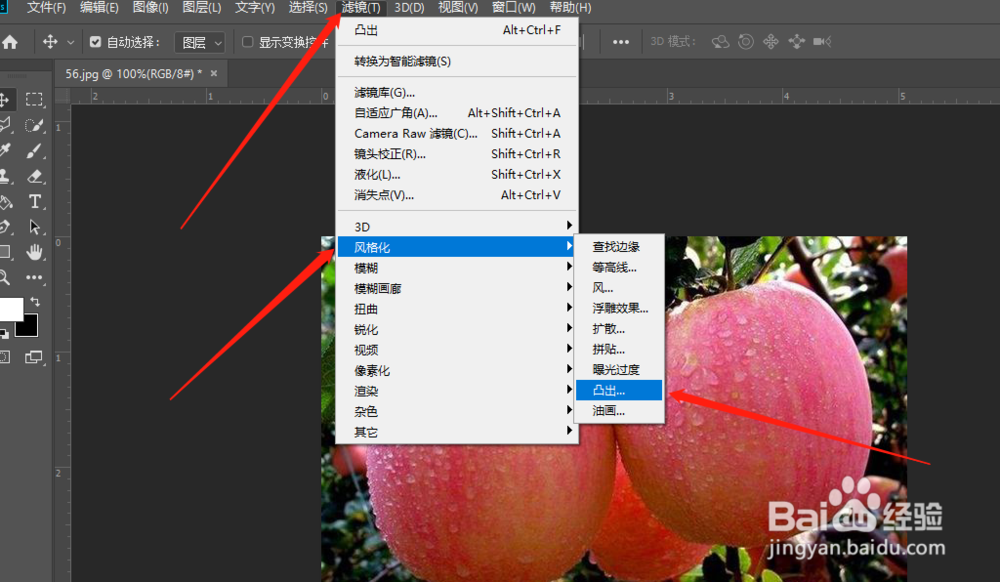
Task: Choose 拼贴... filter
Action: pos(619,349)
